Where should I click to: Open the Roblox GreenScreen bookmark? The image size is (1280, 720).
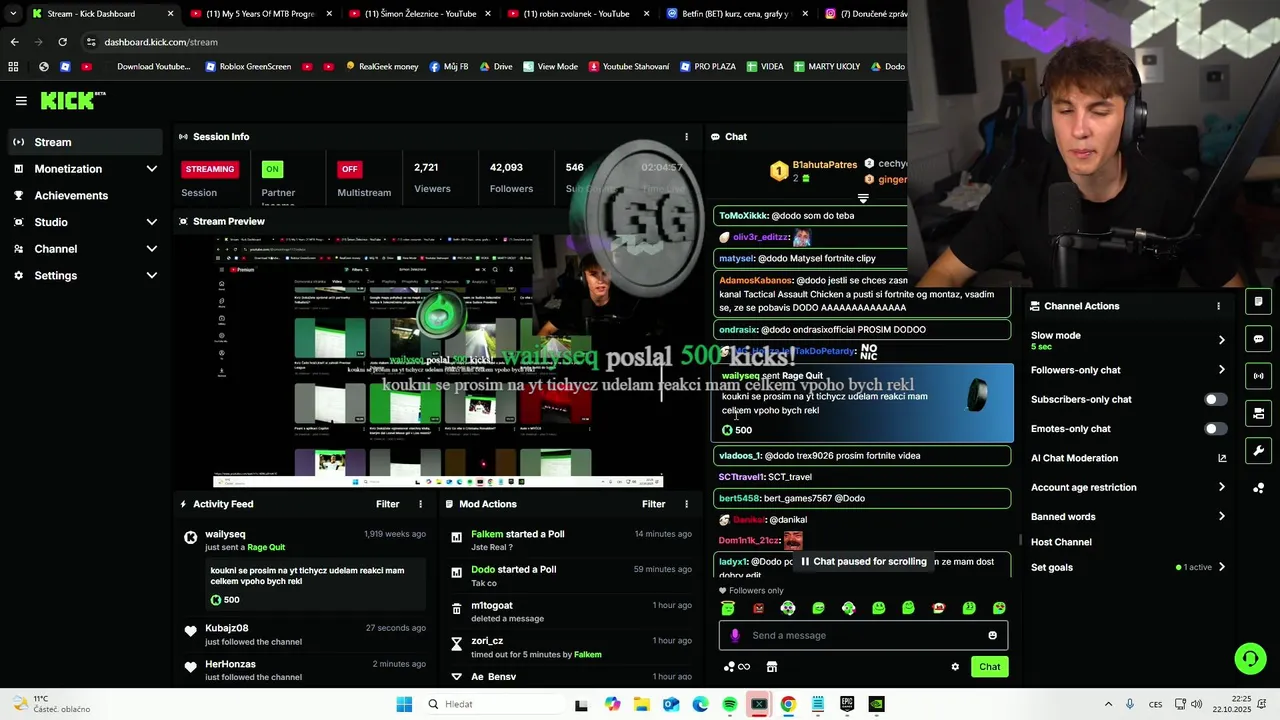(248, 67)
